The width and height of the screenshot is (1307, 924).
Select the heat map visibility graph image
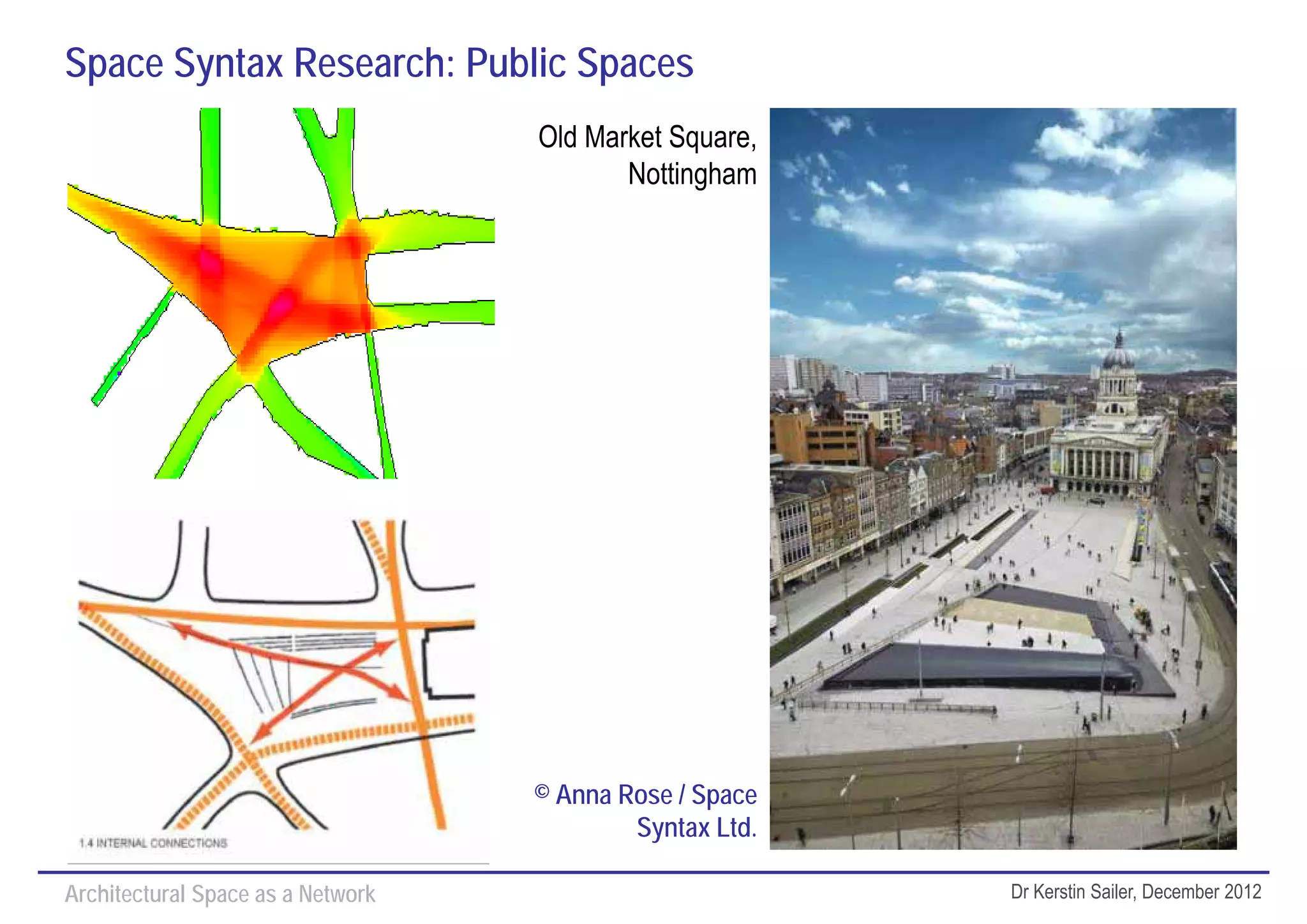[x=281, y=294]
